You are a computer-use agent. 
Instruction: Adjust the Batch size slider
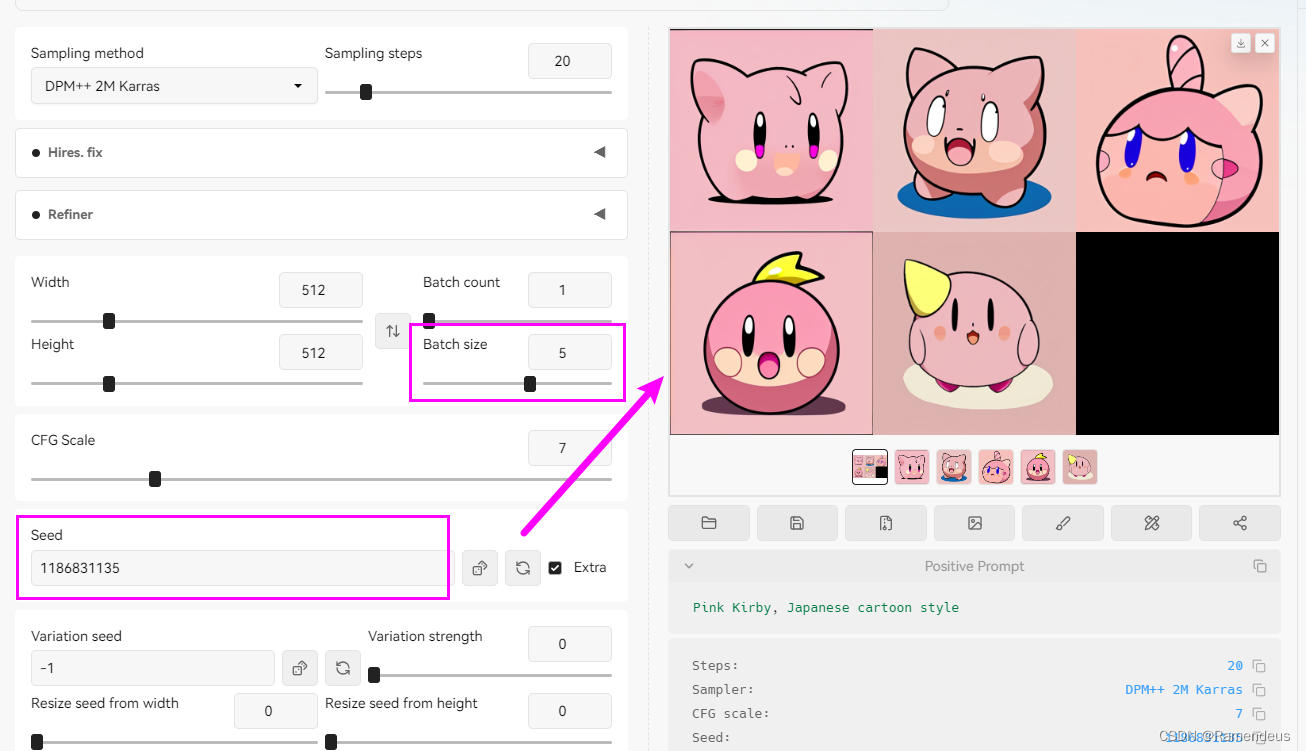pos(517,384)
